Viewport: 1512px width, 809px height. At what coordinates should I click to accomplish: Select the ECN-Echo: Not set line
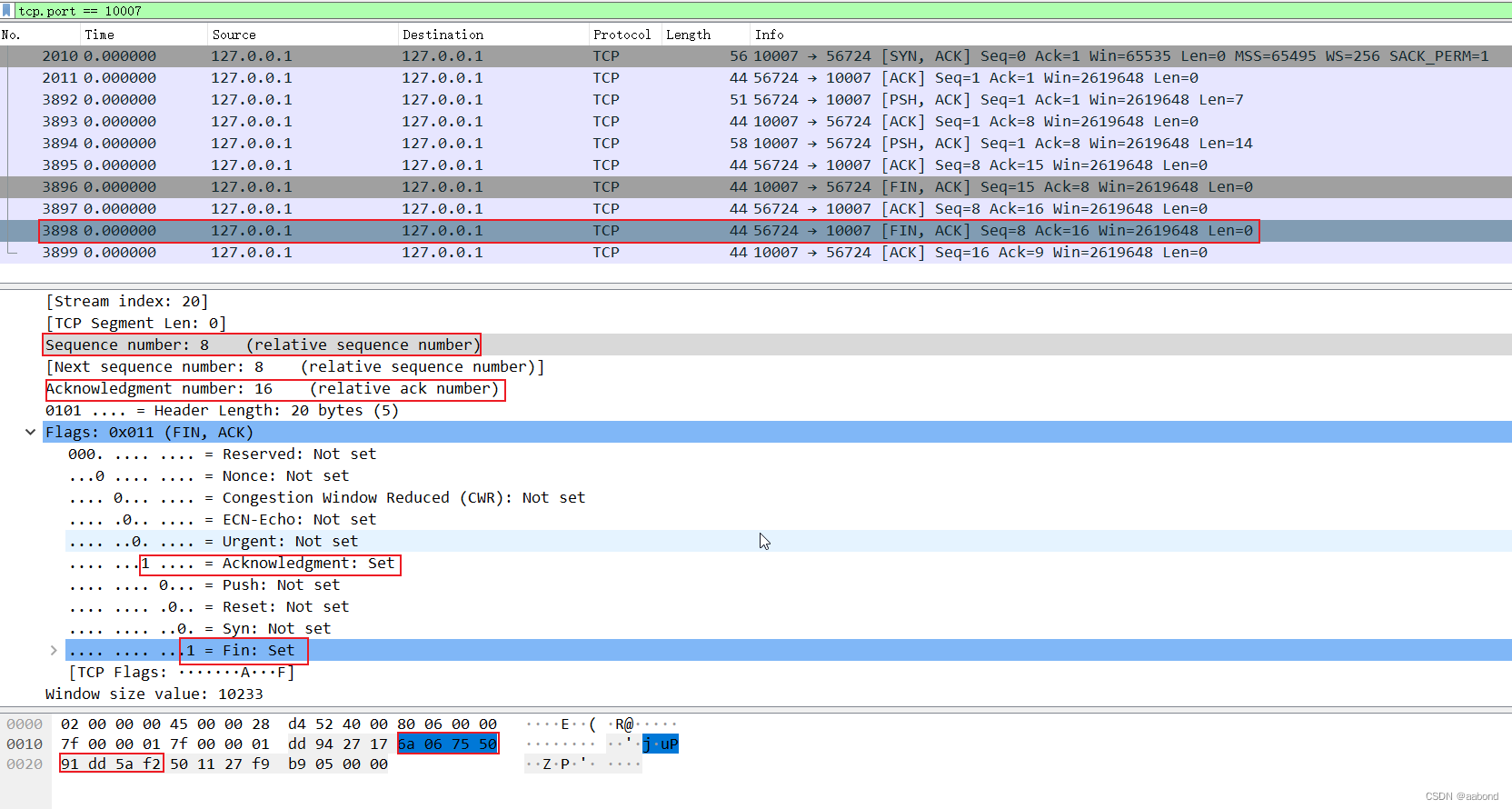(x=222, y=520)
